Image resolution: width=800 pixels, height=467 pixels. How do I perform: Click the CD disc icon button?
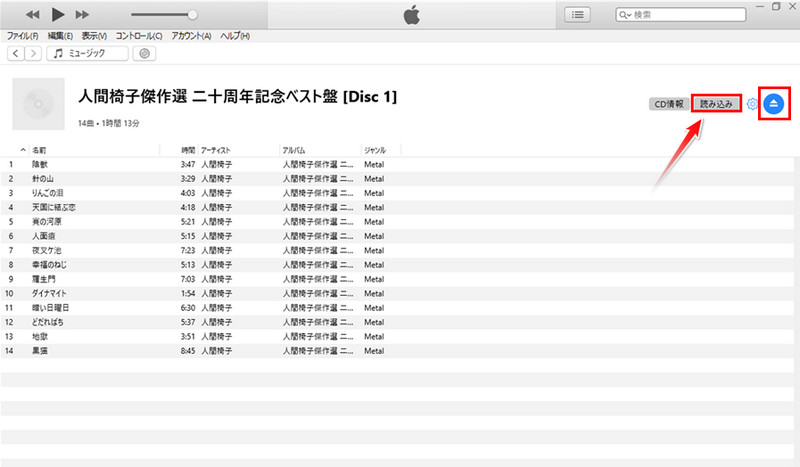pos(144,53)
